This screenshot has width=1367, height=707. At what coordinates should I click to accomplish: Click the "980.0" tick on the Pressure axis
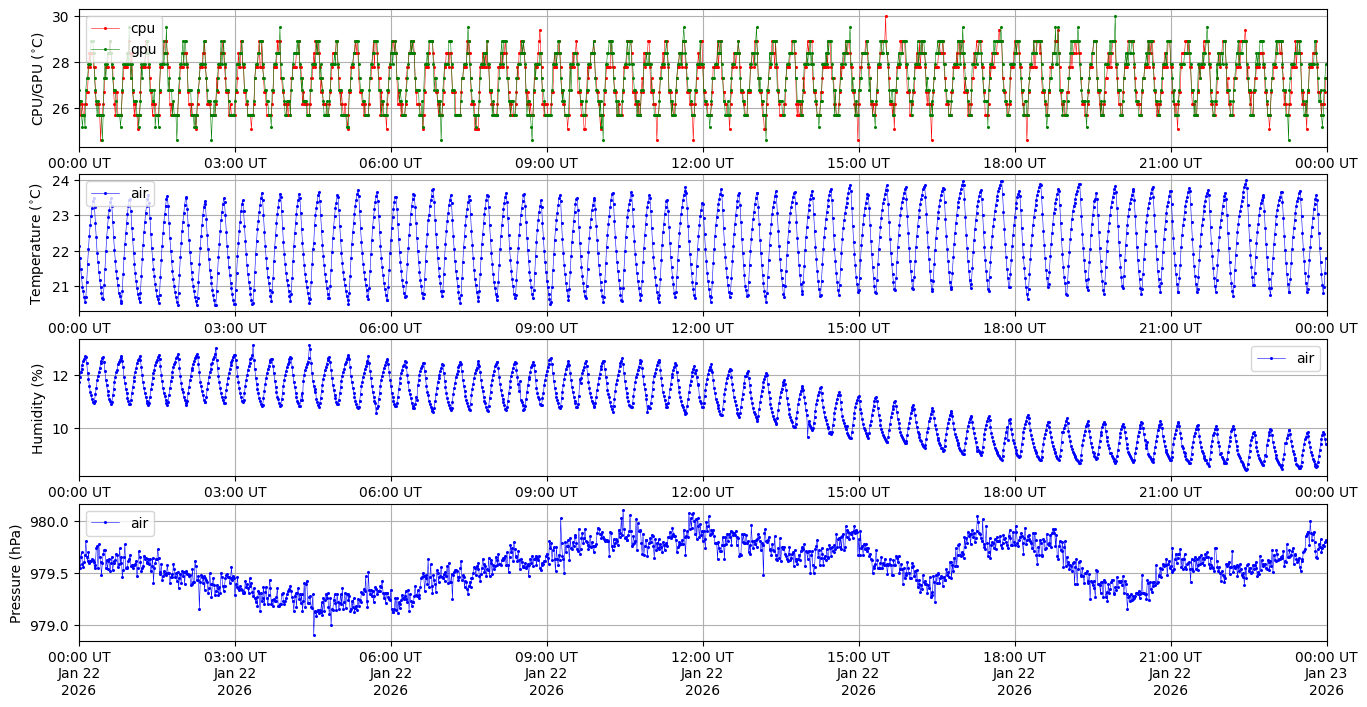click(52, 522)
